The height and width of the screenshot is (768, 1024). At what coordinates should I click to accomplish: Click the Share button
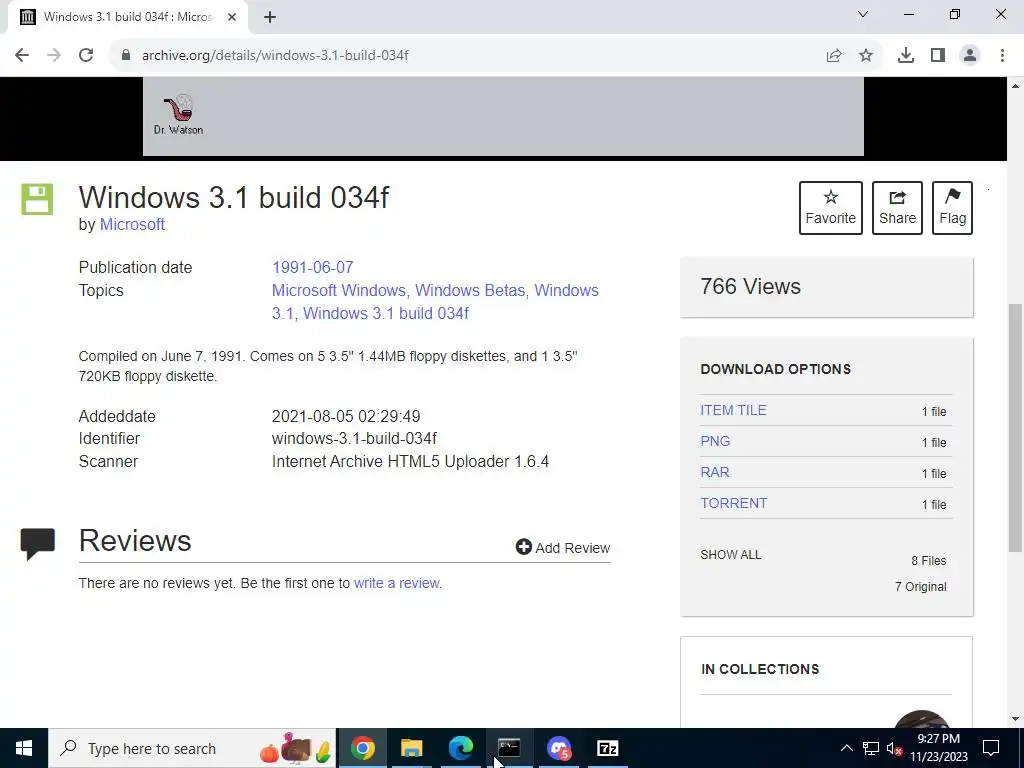coord(897,208)
